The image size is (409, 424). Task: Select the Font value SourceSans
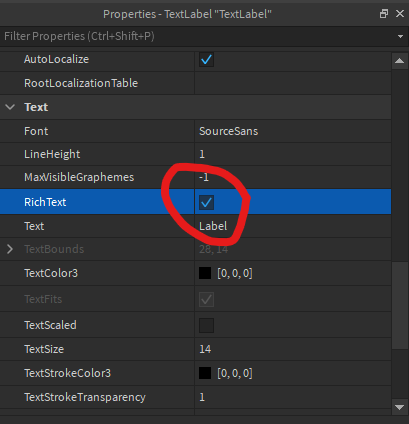[x=229, y=131]
